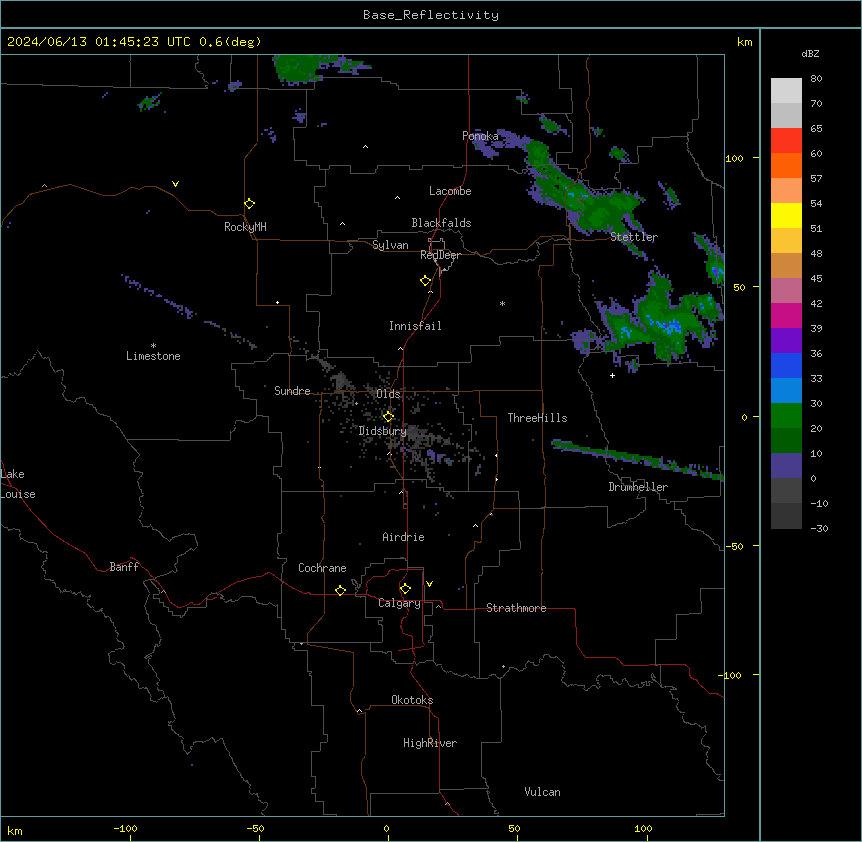Viewport: 862px width, 842px height.
Task: Select the dark blue 36–33 dBZ swatch
Action: point(786,365)
